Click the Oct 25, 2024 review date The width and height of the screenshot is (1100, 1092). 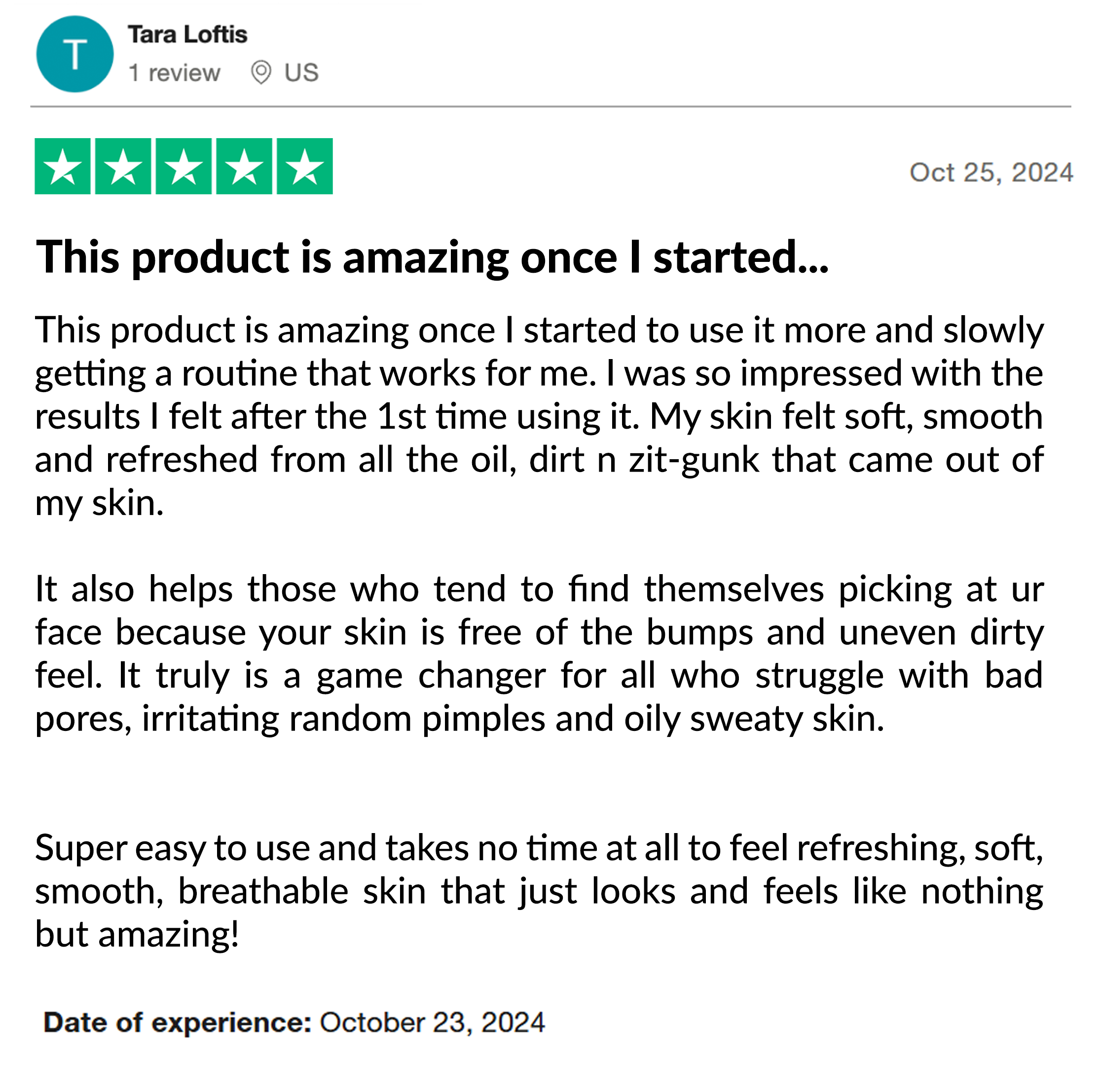pyautogui.click(x=991, y=173)
